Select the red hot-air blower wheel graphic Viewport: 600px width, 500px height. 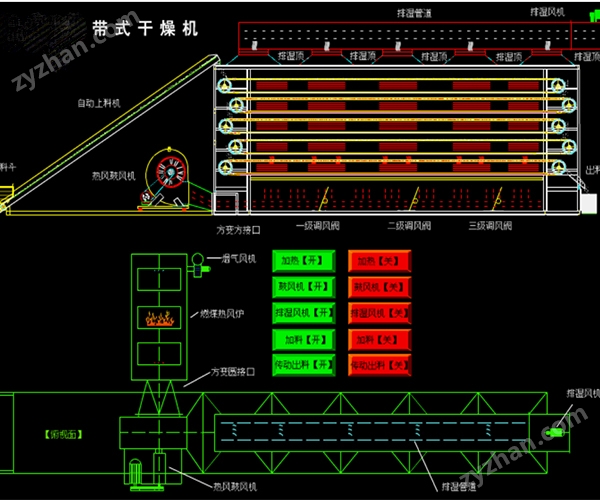(x=171, y=172)
